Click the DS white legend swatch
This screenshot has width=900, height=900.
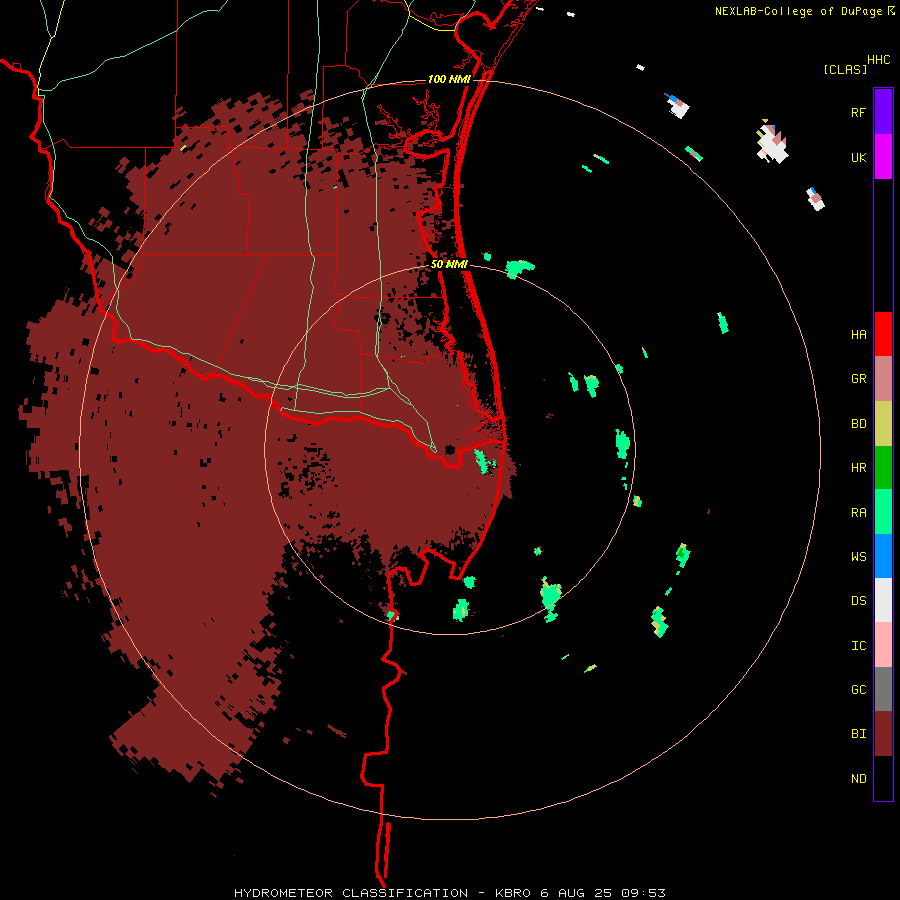click(883, 600)
